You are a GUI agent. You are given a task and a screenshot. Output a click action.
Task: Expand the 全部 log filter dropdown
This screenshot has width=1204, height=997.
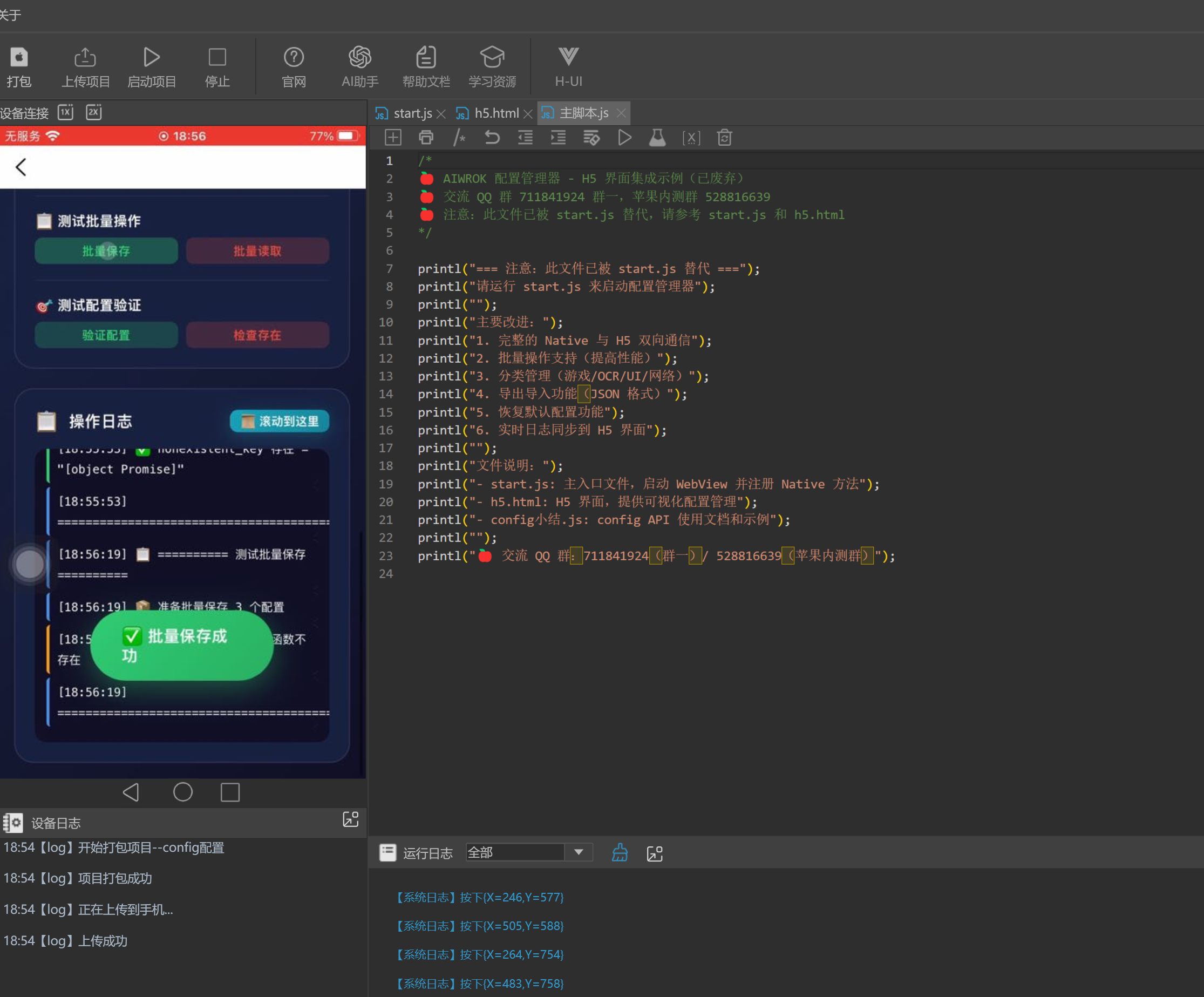tap(579, 852)
